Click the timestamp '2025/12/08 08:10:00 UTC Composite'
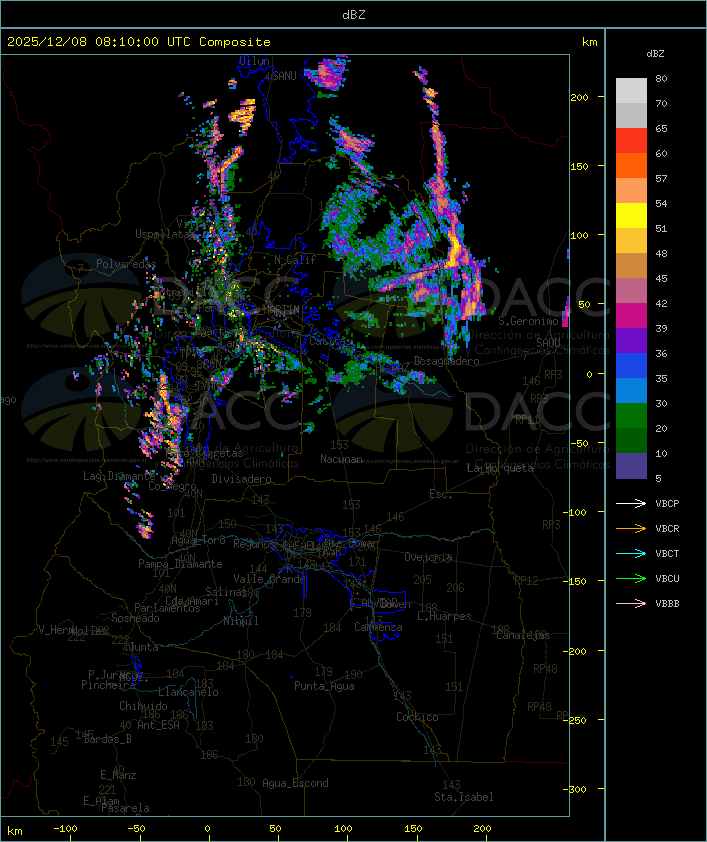The height and width of the screenshot is (842, 707). click(x=139, y=42)
